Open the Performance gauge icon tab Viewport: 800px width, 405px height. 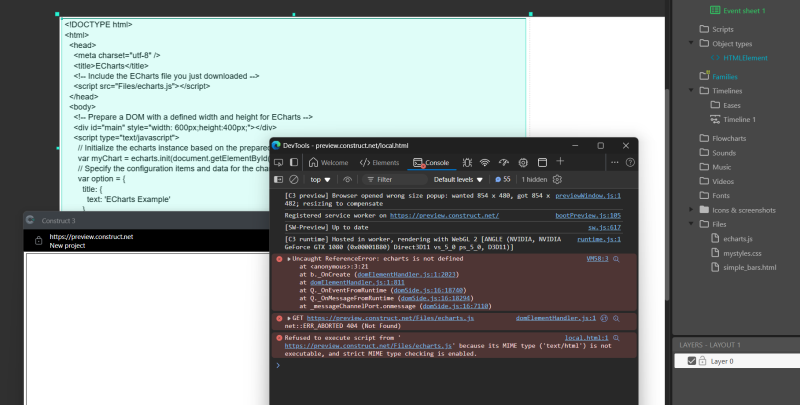point(504,162)
